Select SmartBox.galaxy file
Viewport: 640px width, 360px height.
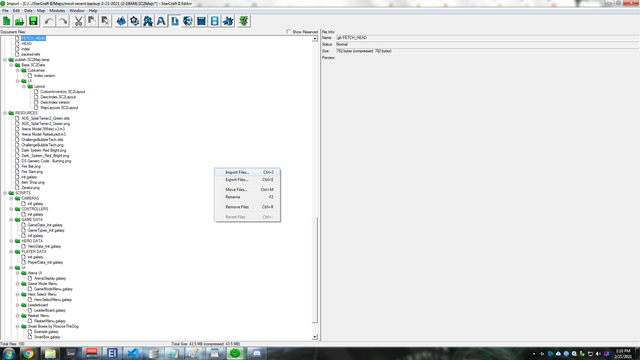(47, 337)
